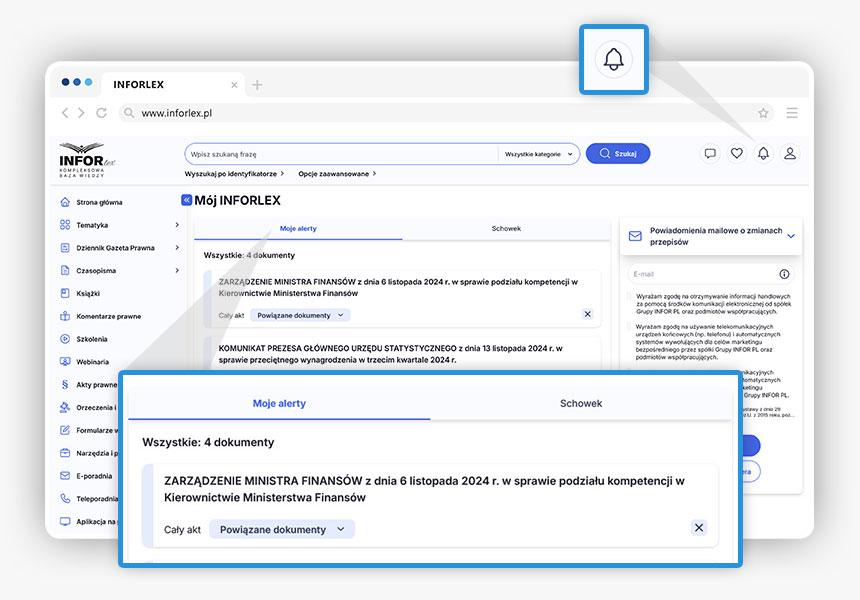
Task: Open Komentarze prawne in the sidebar
Action: [108, 316]
